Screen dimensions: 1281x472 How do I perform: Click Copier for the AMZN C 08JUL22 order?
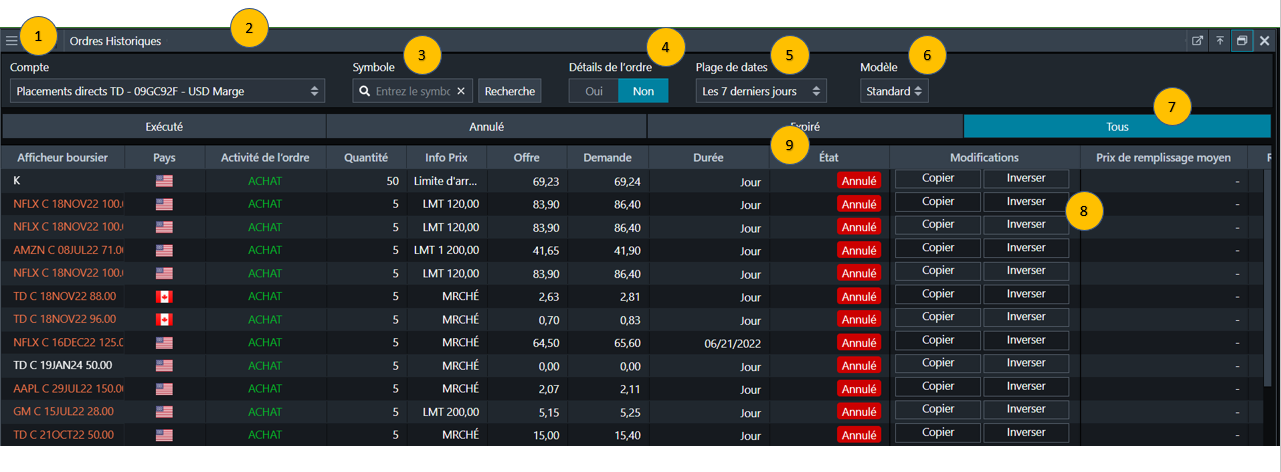point(937,248)
